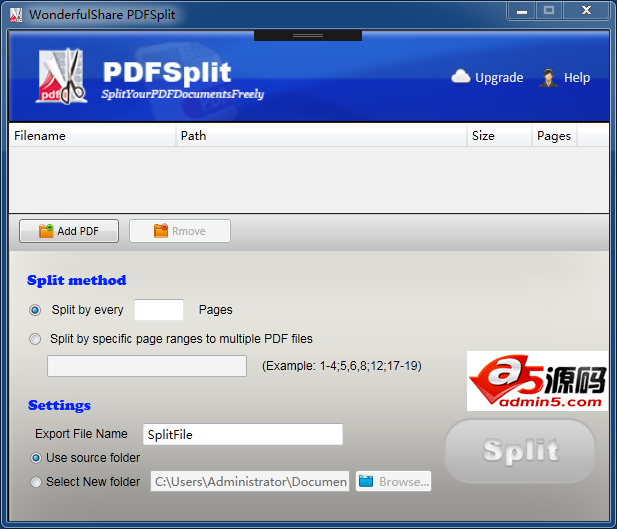This screenshot has width=617, height=529.
Task: Click the WonderfulShare title bar app icon
Action: pos(16,15)
